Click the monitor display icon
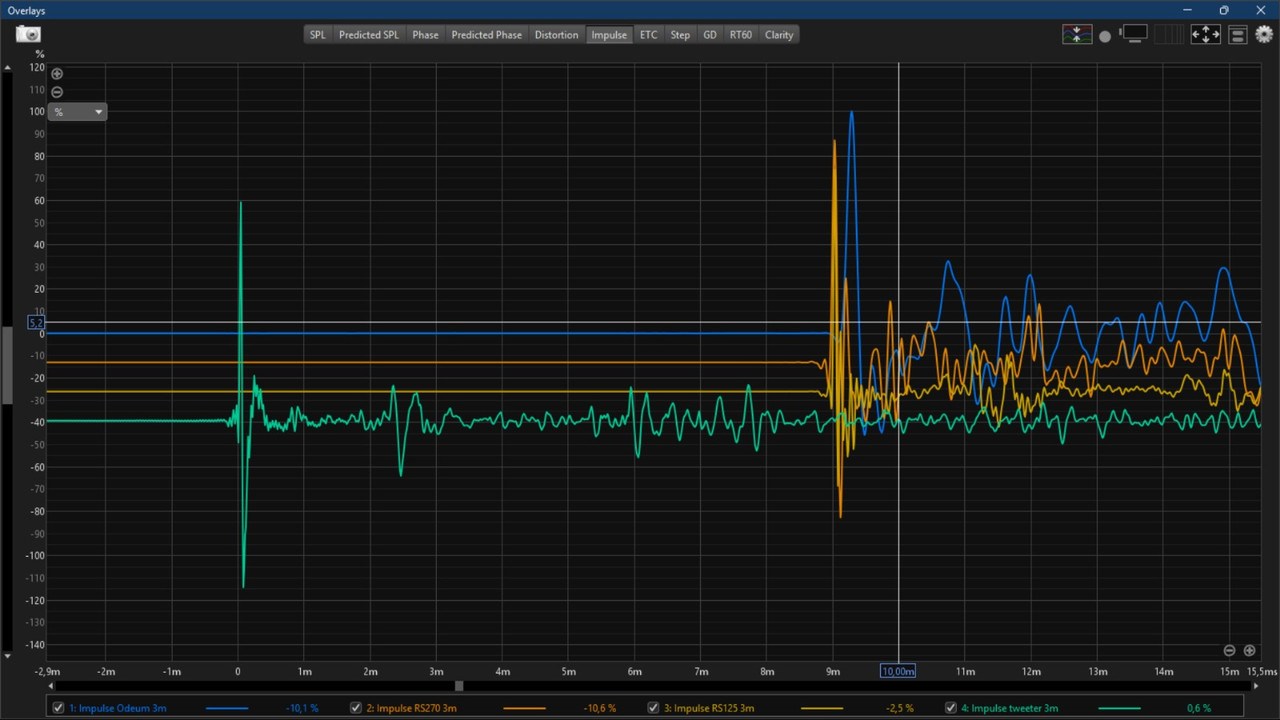This screenshot has width=1280, height=720. tap(1133, 34)
